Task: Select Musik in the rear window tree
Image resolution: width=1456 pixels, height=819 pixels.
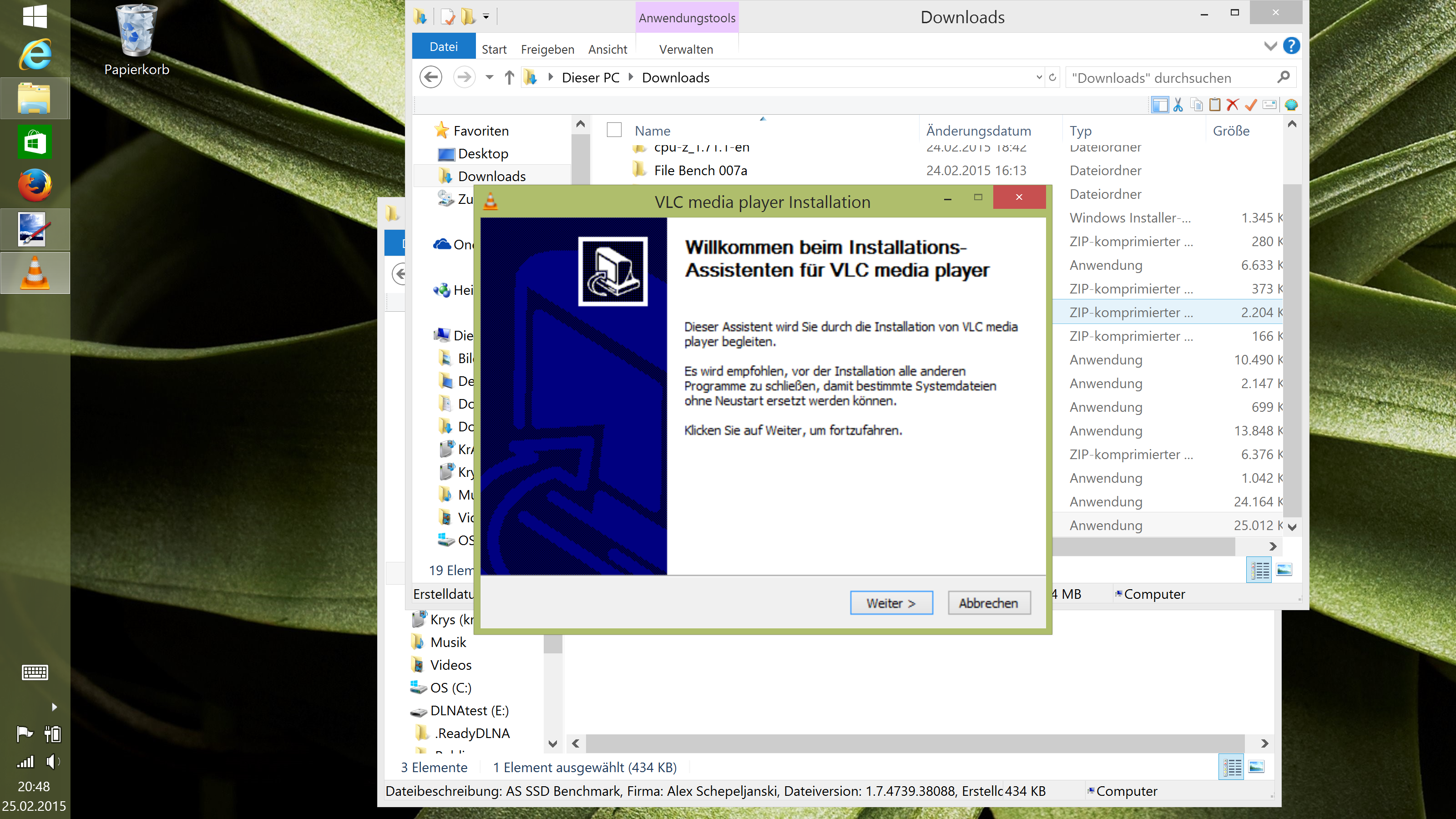Action: (x=448, y=642)
